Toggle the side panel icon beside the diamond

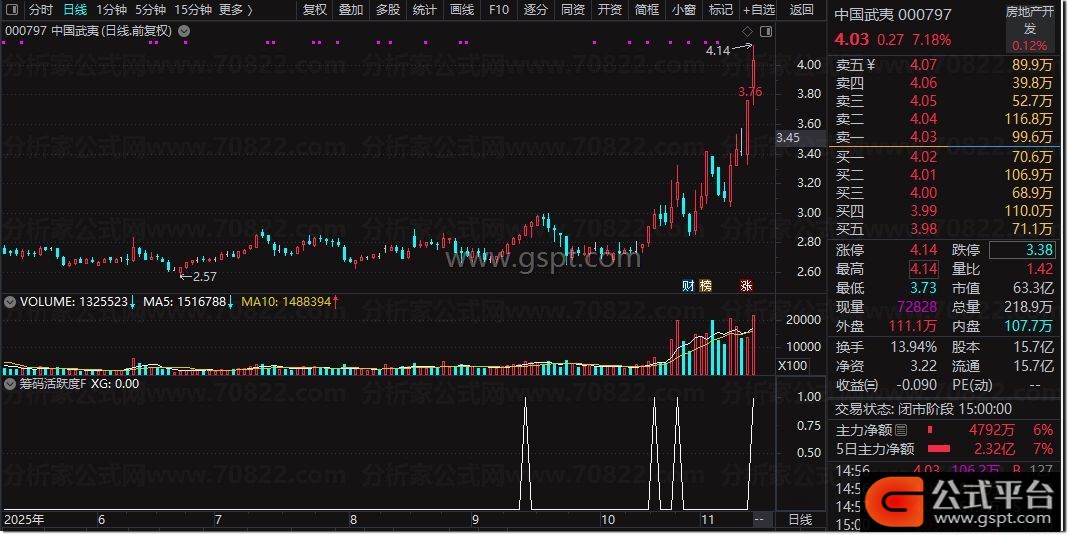(x=761, y=32)
